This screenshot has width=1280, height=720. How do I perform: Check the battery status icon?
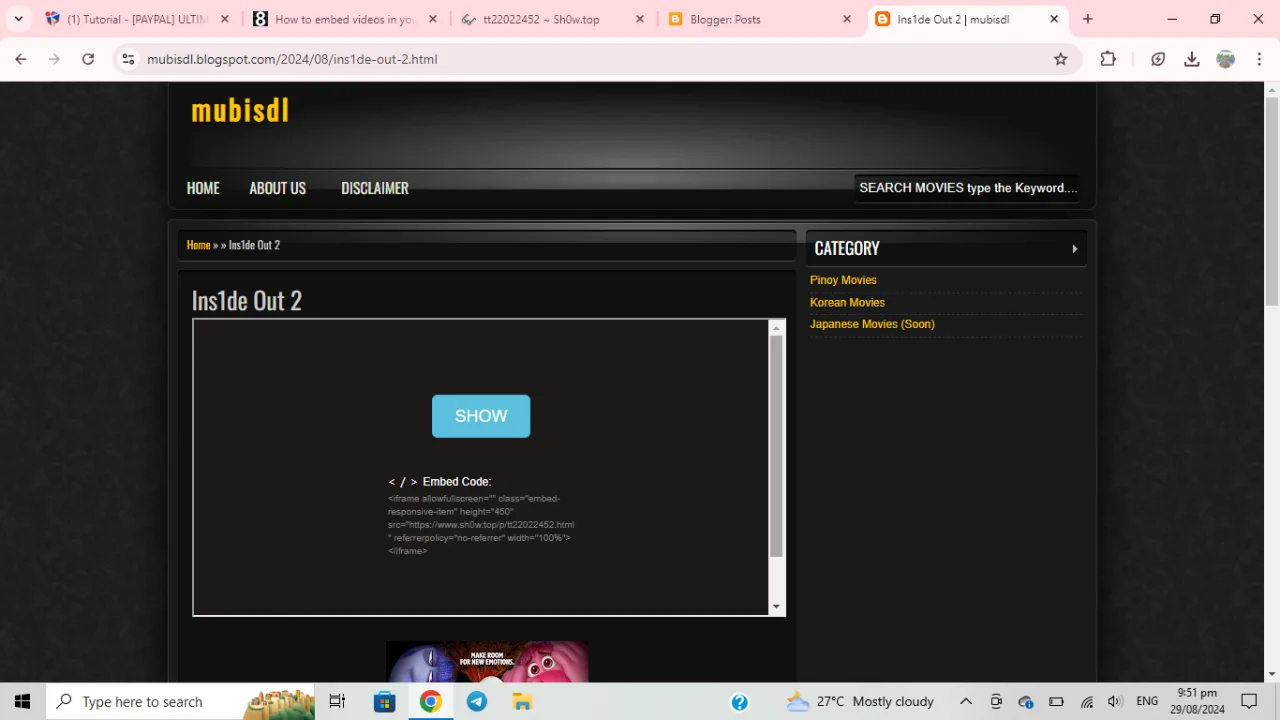[1056, 702]
